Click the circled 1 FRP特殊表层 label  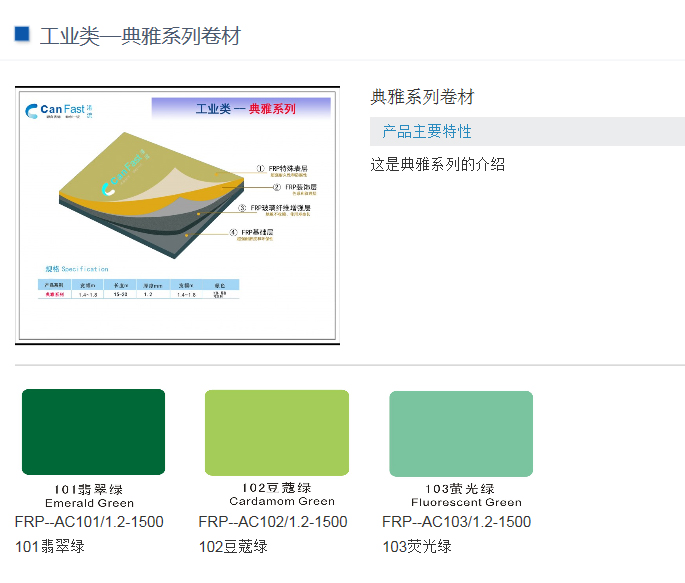point(283,171)
